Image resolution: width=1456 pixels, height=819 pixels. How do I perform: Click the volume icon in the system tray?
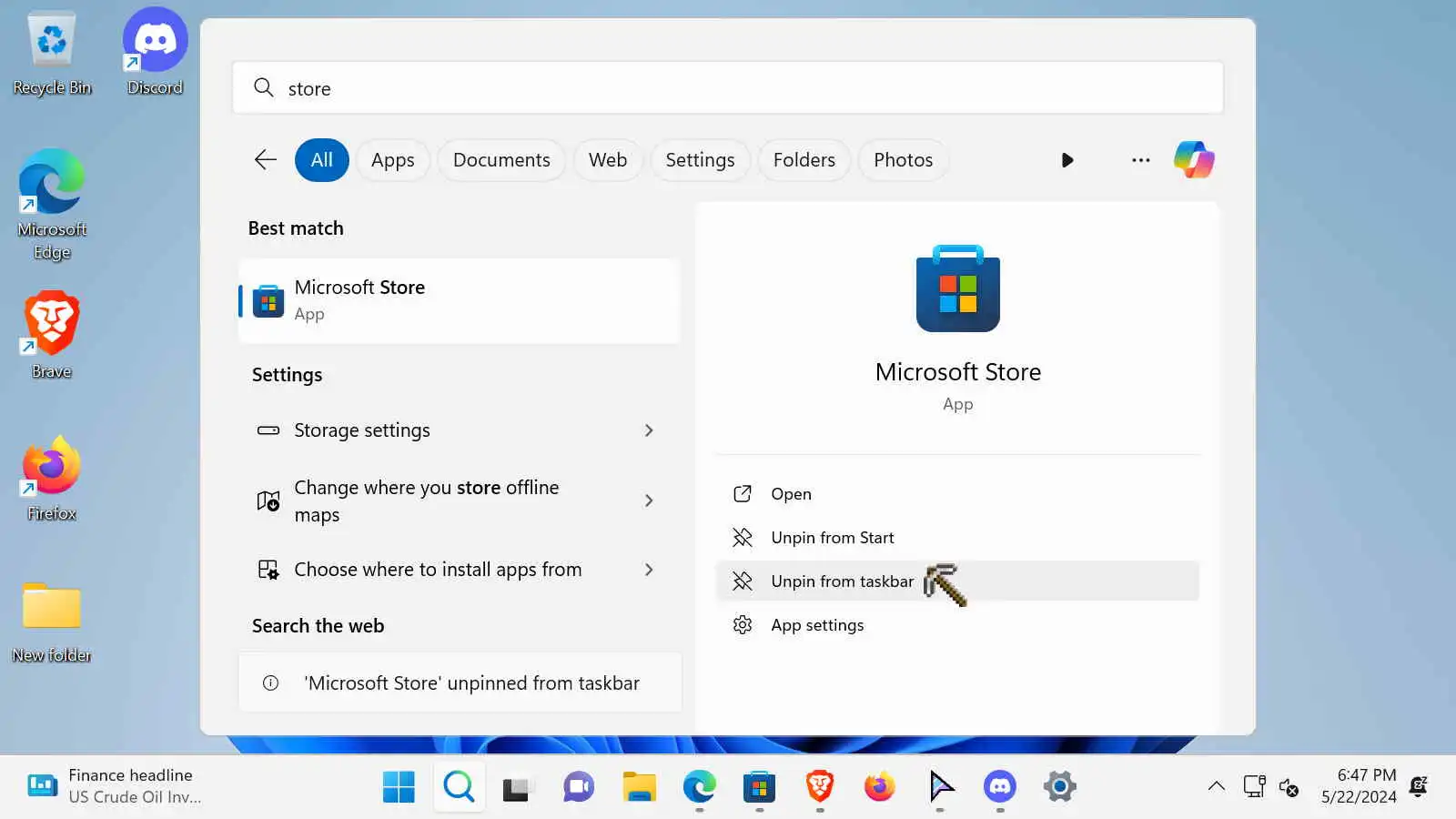(x=1289, y=787)
